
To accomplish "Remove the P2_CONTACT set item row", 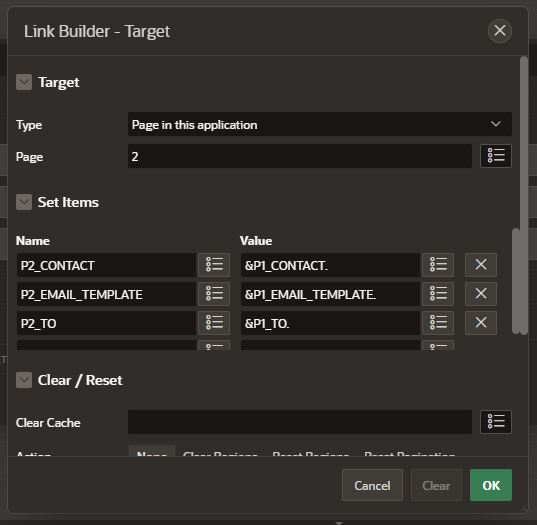I will coord(480,265).
